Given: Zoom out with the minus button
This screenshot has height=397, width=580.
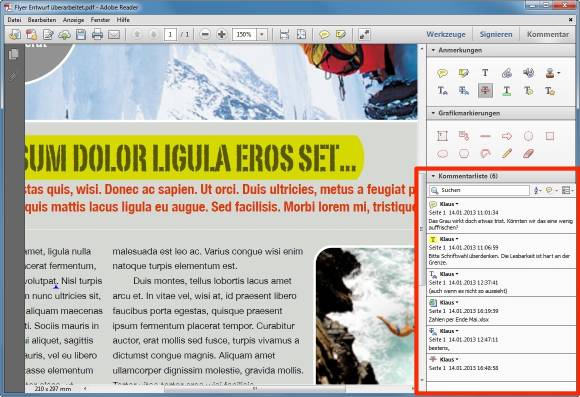Looking at the screenshot, I should point(205,35).
